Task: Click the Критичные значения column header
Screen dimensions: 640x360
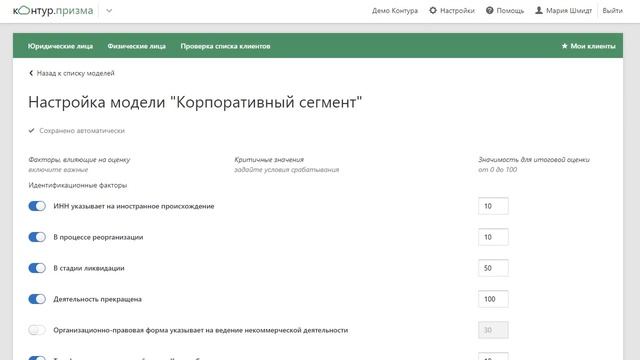Action: coord(269,160)
